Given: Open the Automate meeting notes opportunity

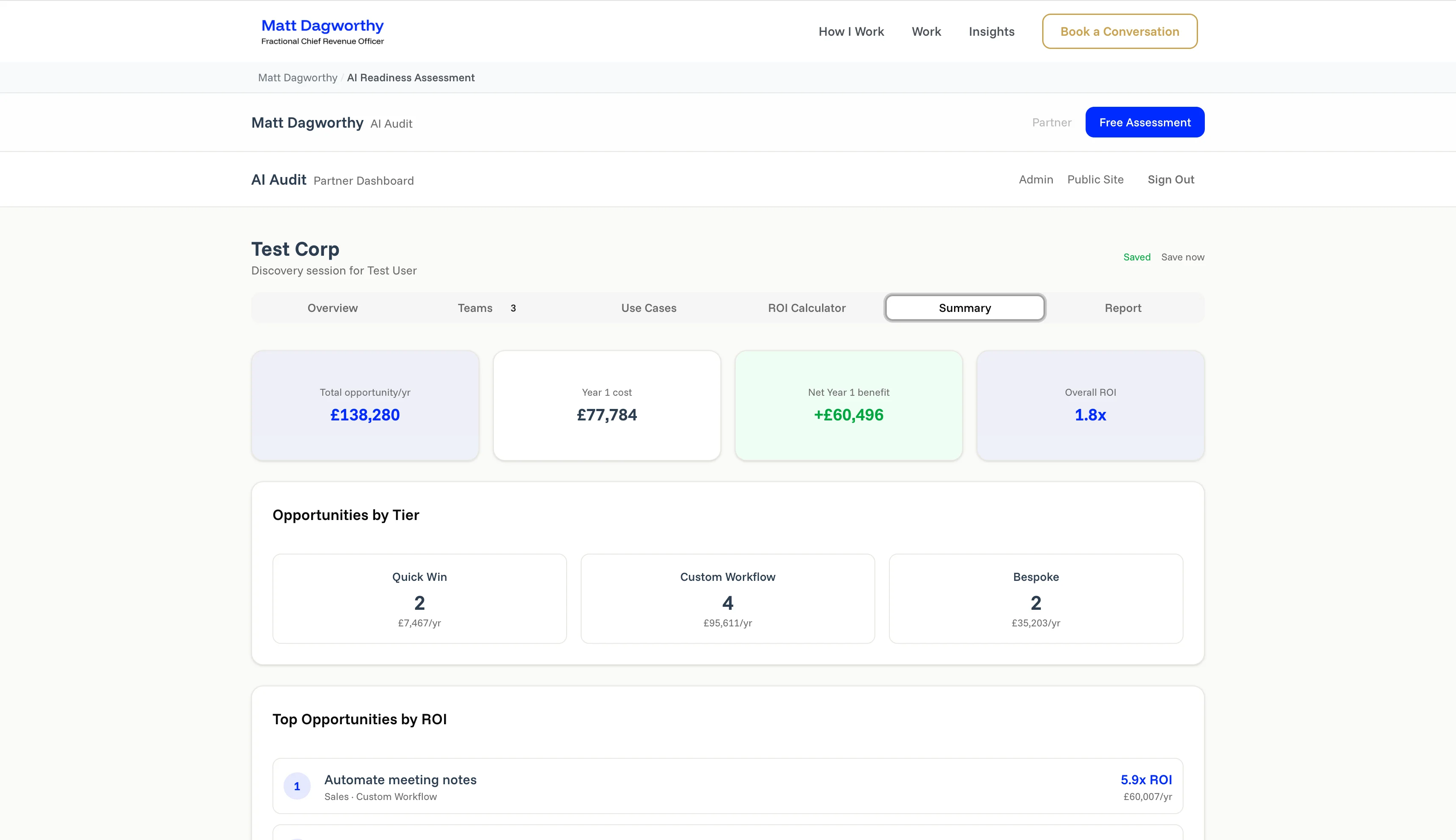Looking at the screenshot, I should pos(400,780).
